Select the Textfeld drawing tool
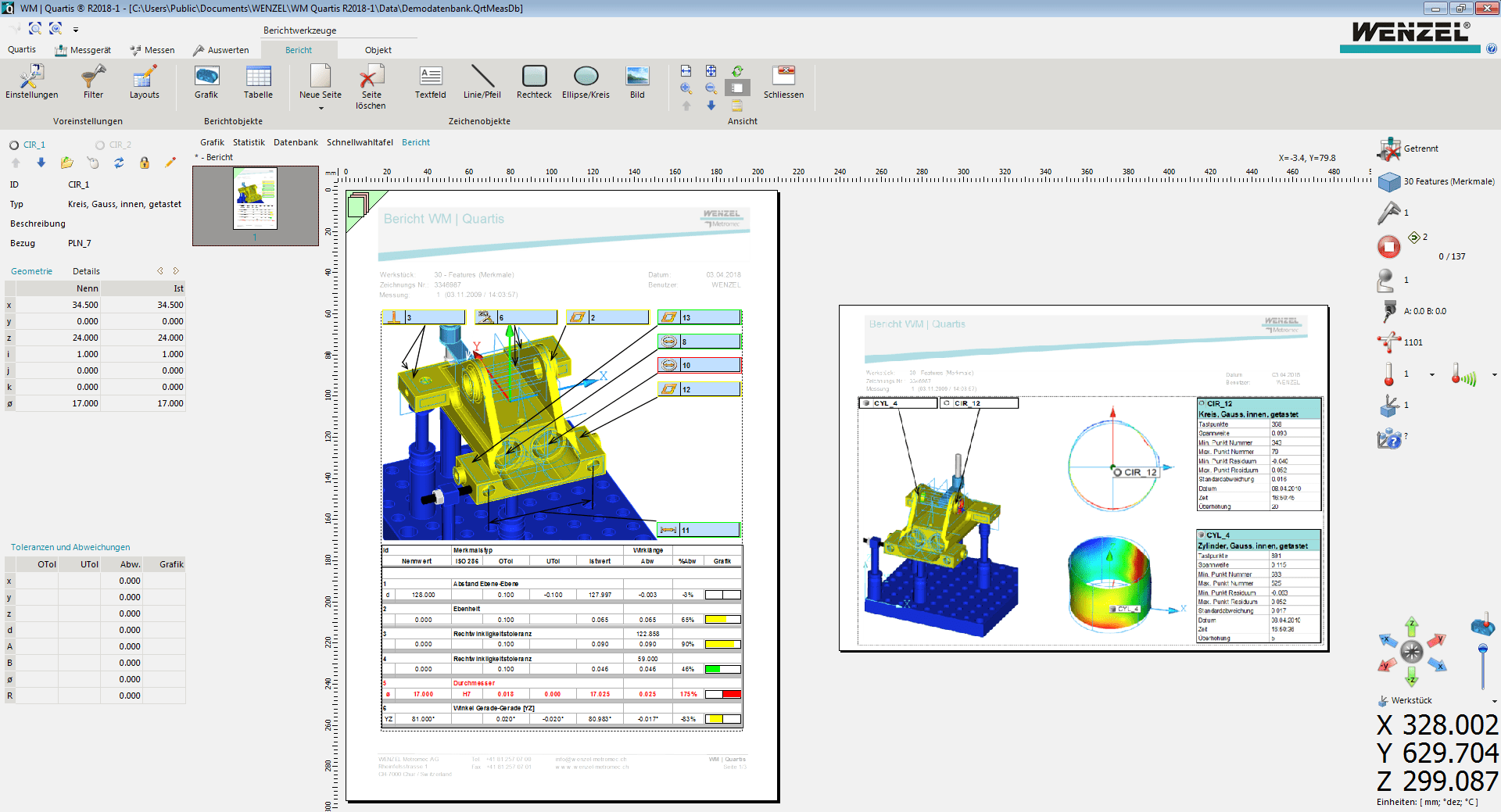This screenshot has height=812, width=1501. [430, 81]
